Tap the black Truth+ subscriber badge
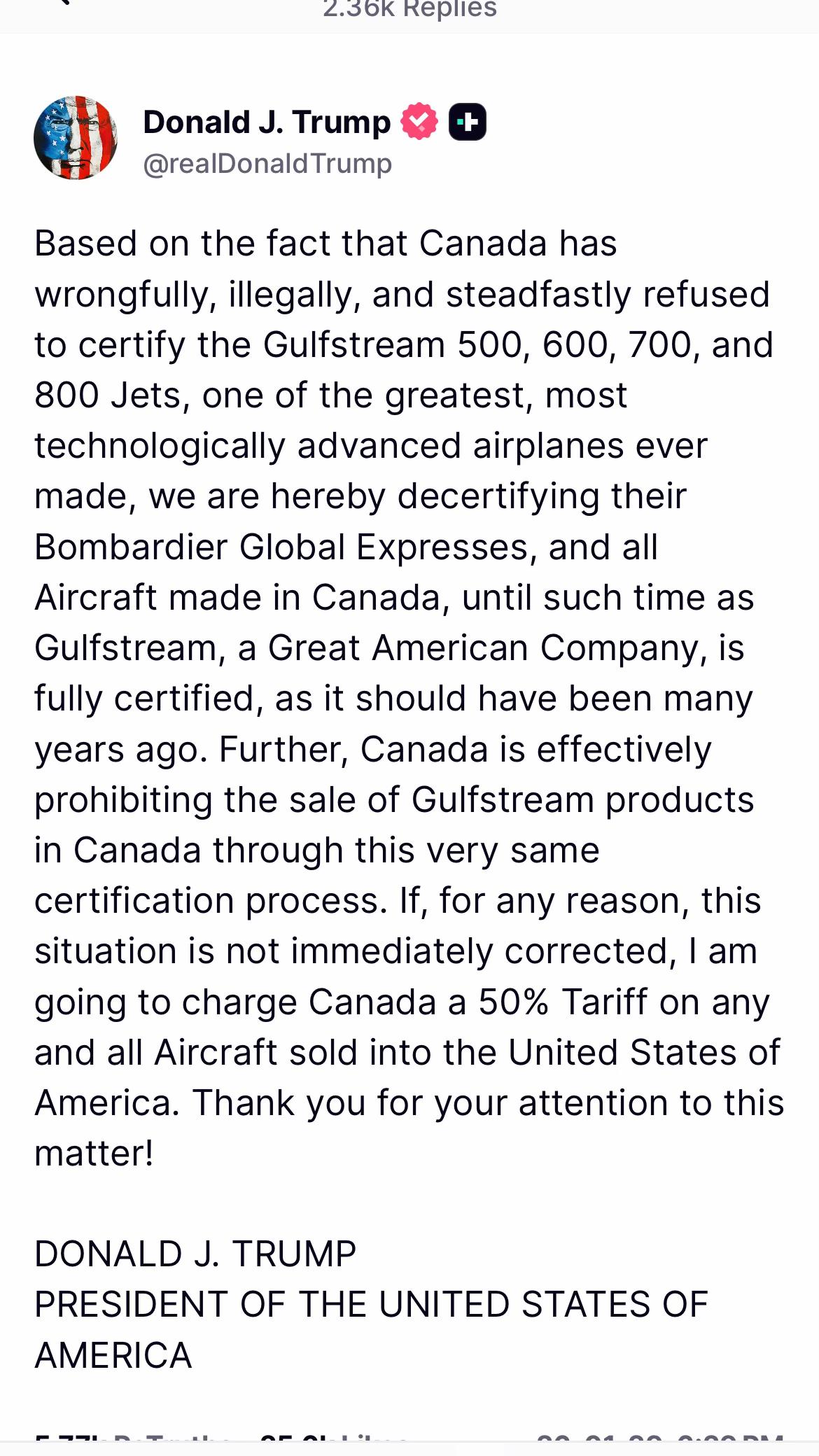The image size is (819, 1456). click(x=467, y=122)
